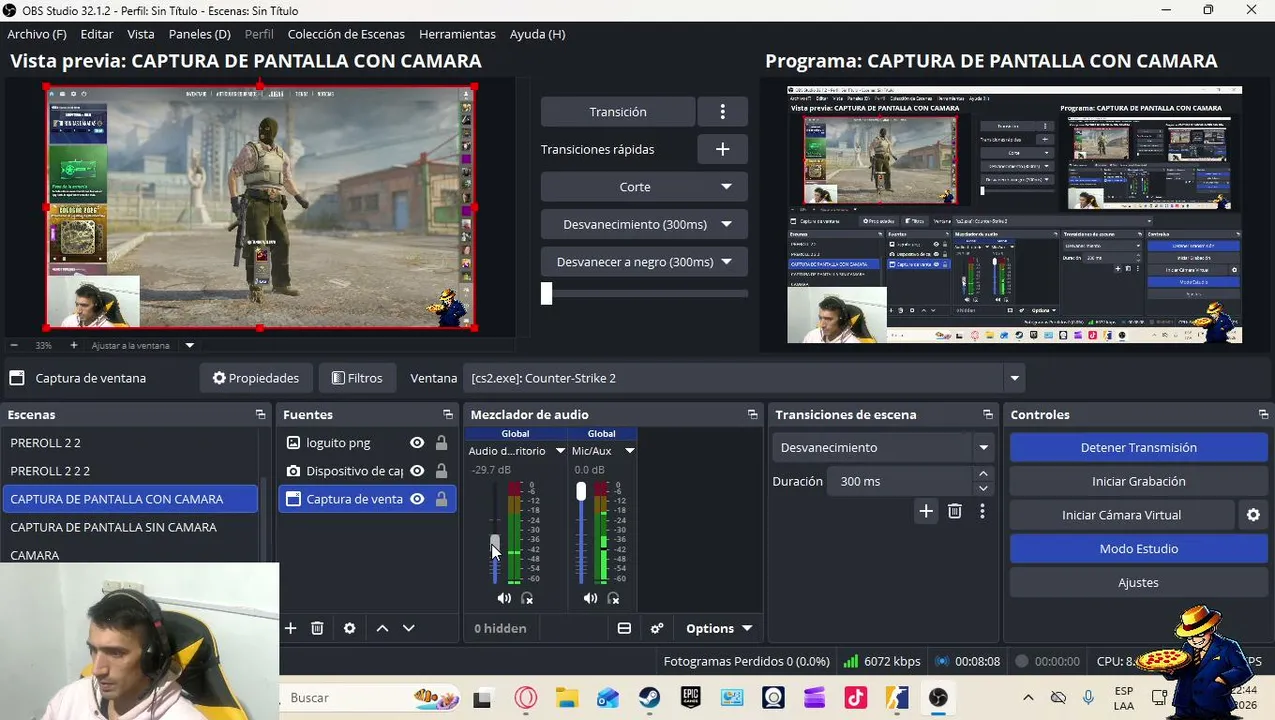
Task: Click the Mic/Aux volume fader
Action: [x=581, y=491]
